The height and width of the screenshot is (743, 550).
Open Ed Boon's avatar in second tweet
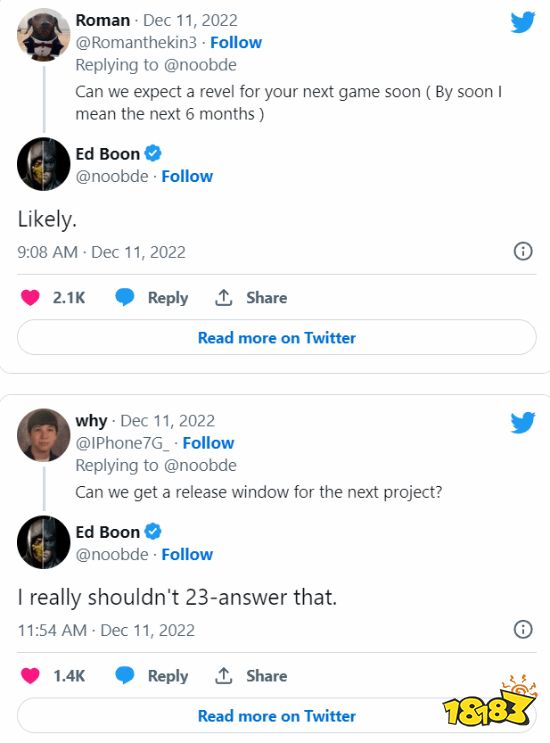pyautogui.click(x=44, y=542)
